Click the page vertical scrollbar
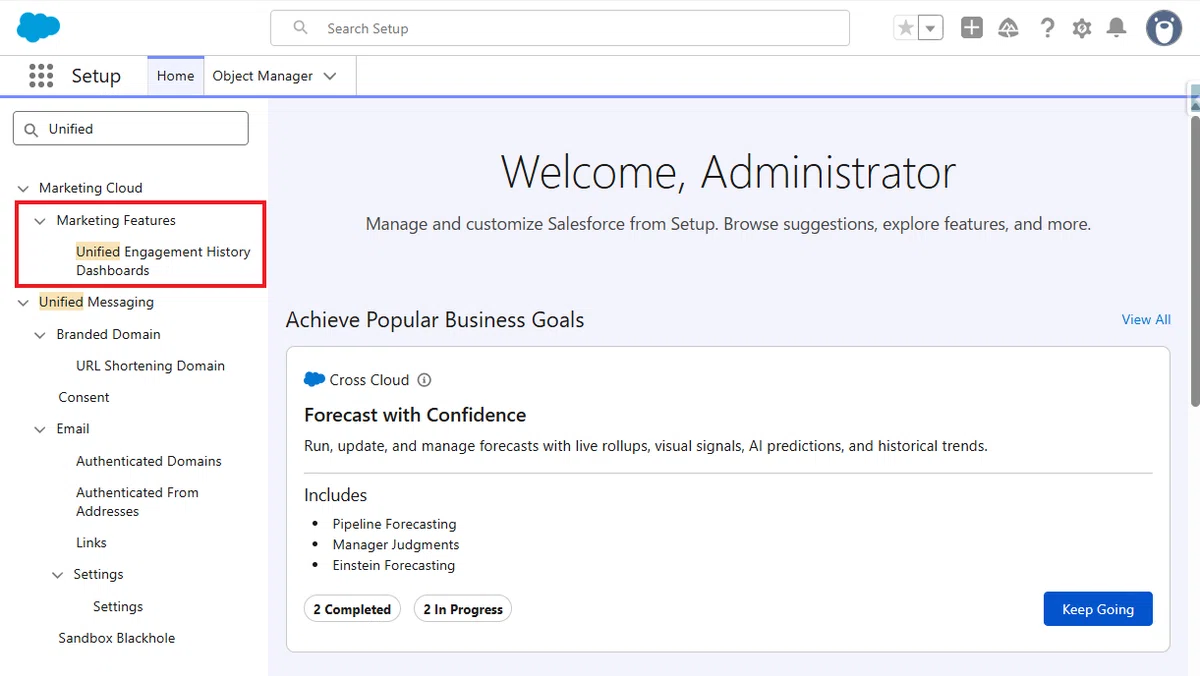Image resolution: width=1200 pixels, height=676 pixels. click(x=1194, y=260)
